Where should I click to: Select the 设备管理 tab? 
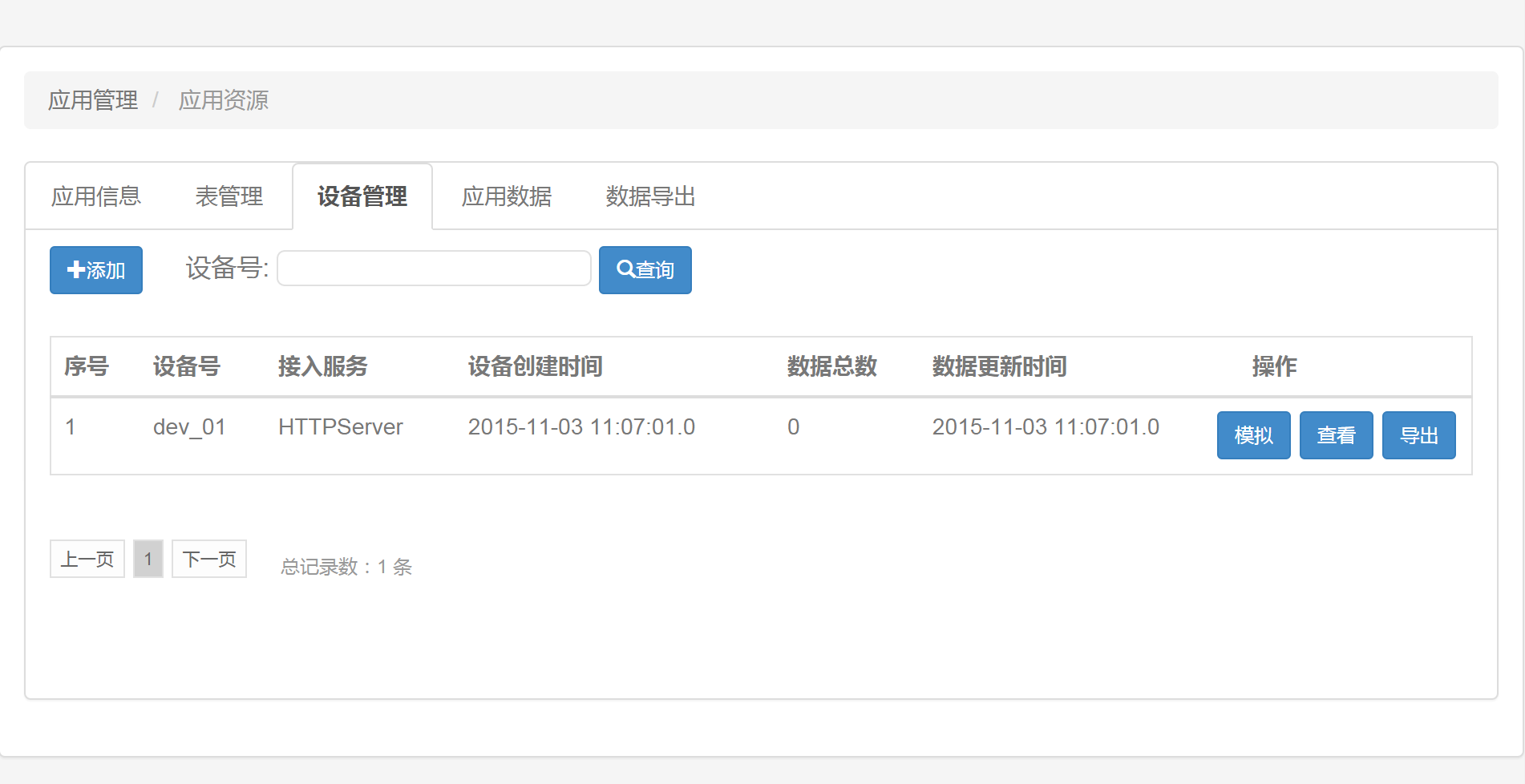click(x=362, y=196)
